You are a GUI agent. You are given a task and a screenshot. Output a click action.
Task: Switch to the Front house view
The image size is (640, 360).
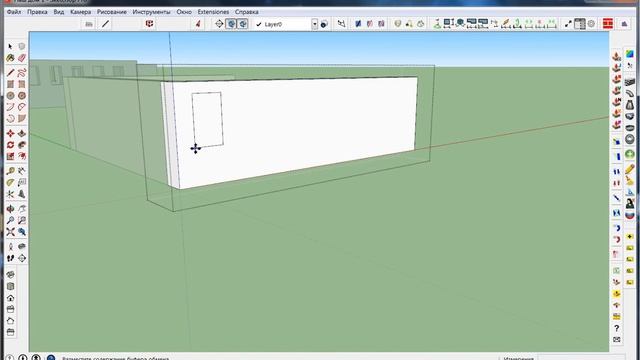[10, 298]
